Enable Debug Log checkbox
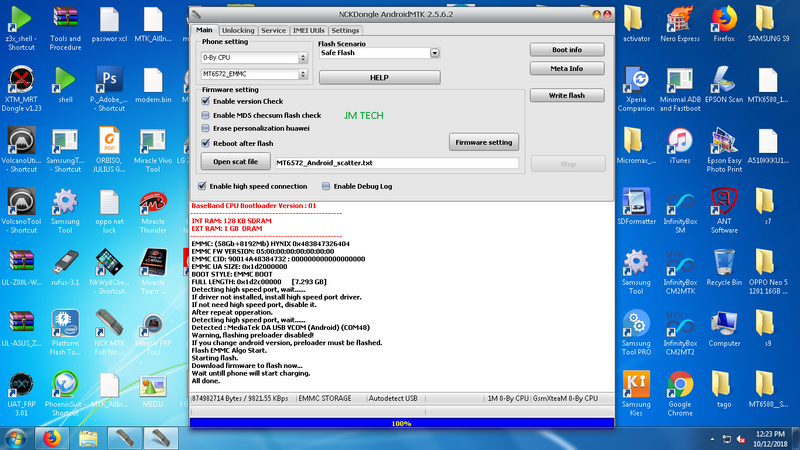The height and width of the screenshot is (450, 800). click(326, 186)
